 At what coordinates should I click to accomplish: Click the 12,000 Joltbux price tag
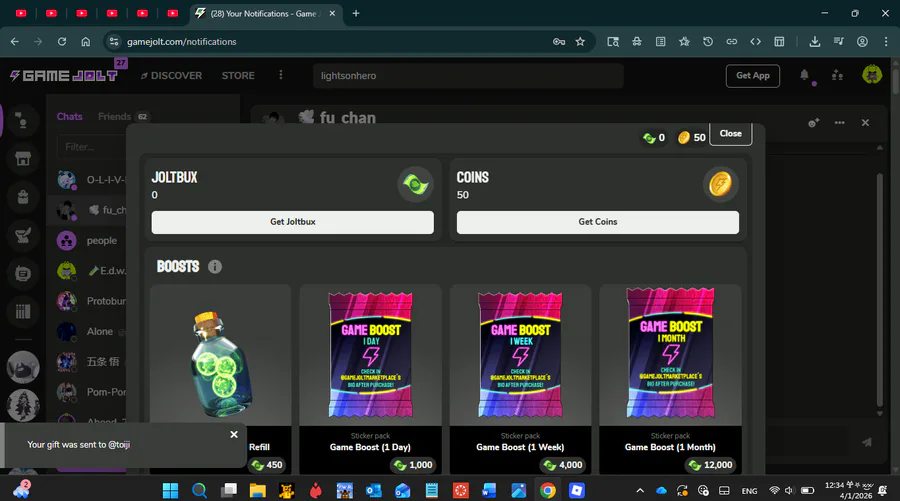(711, 465)
